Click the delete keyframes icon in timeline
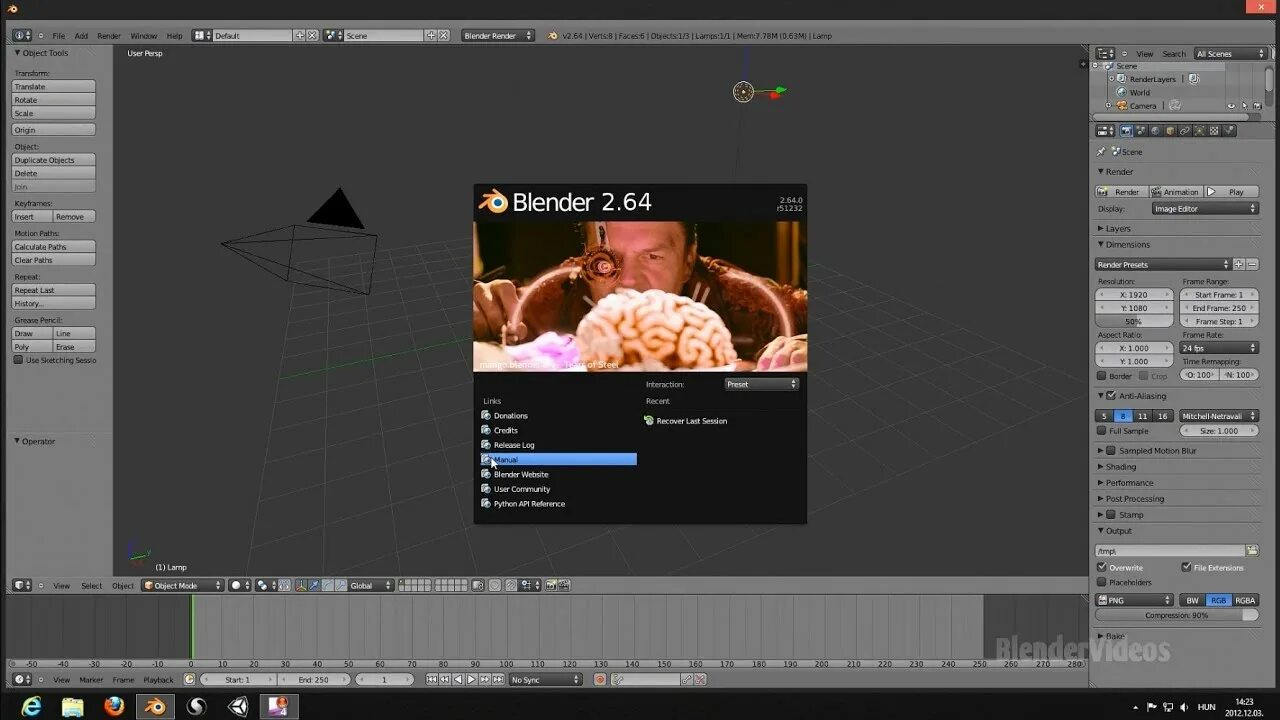Viewport: 1280px width, 720px height. [x=700, y=679]
